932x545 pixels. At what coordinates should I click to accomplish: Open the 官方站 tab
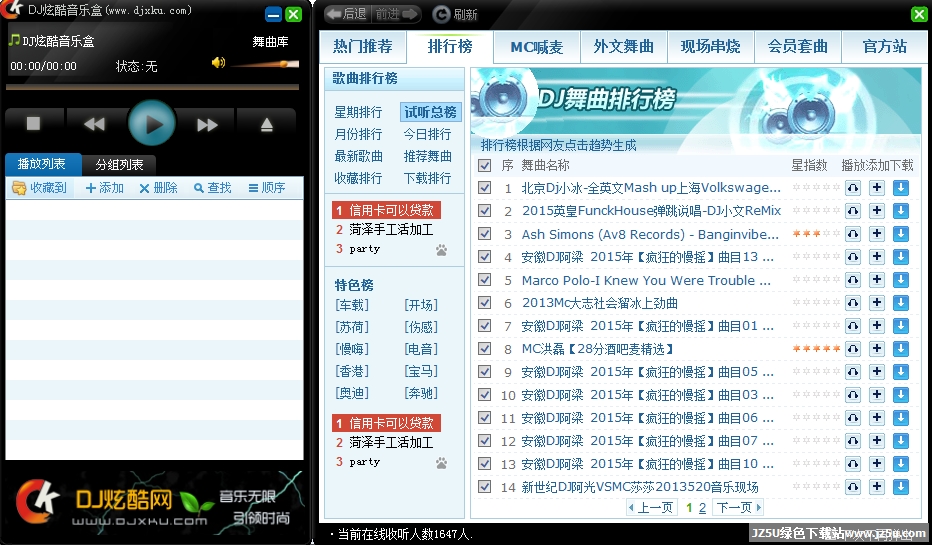point(884,46)
